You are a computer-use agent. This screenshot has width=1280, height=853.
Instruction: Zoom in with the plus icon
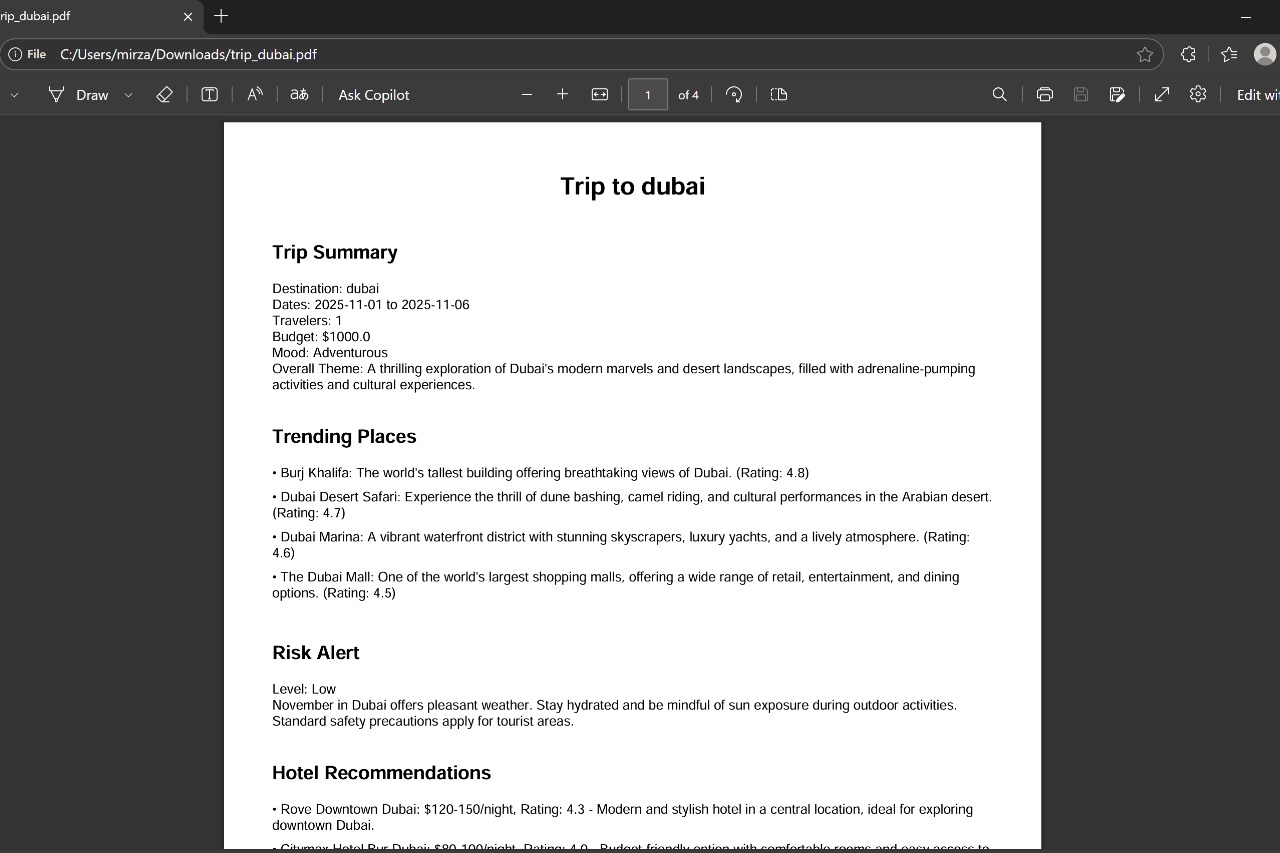pyautogui.click(x=562, y=94)
